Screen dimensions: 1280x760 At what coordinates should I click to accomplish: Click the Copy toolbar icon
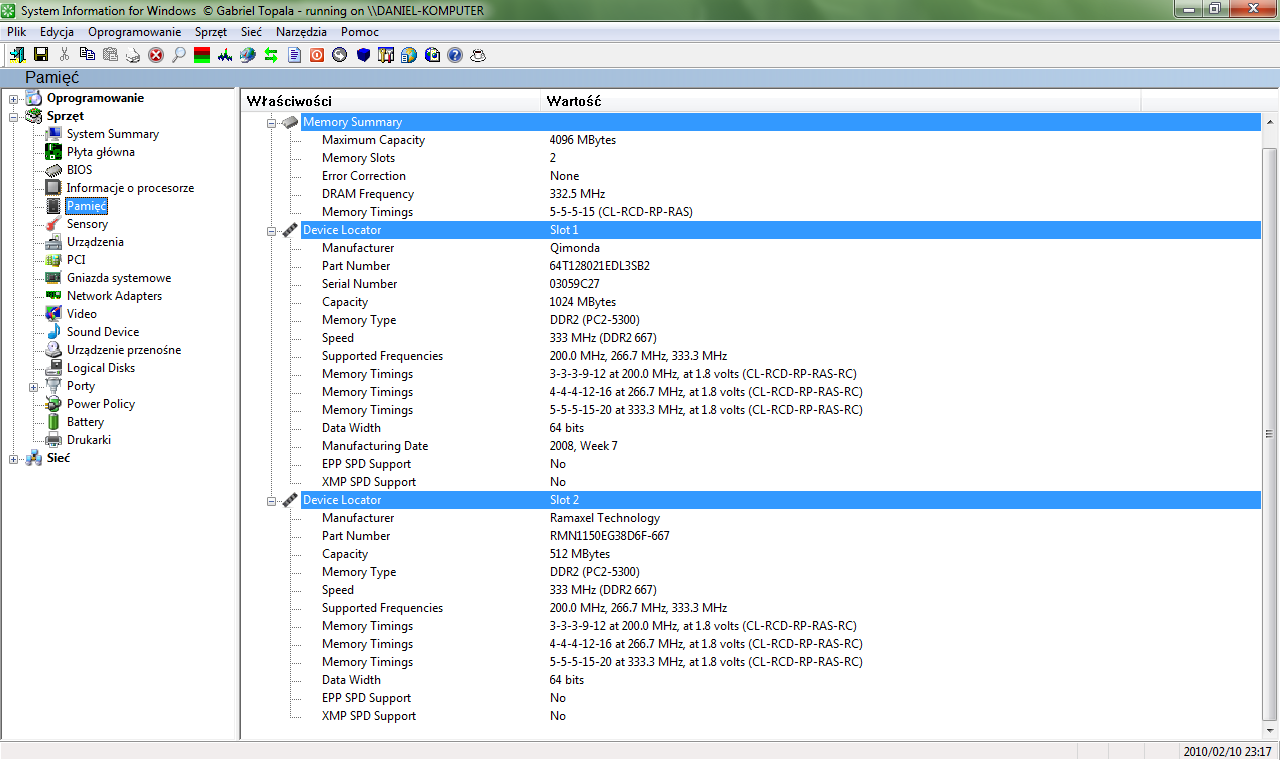click(x=87, y=55)
